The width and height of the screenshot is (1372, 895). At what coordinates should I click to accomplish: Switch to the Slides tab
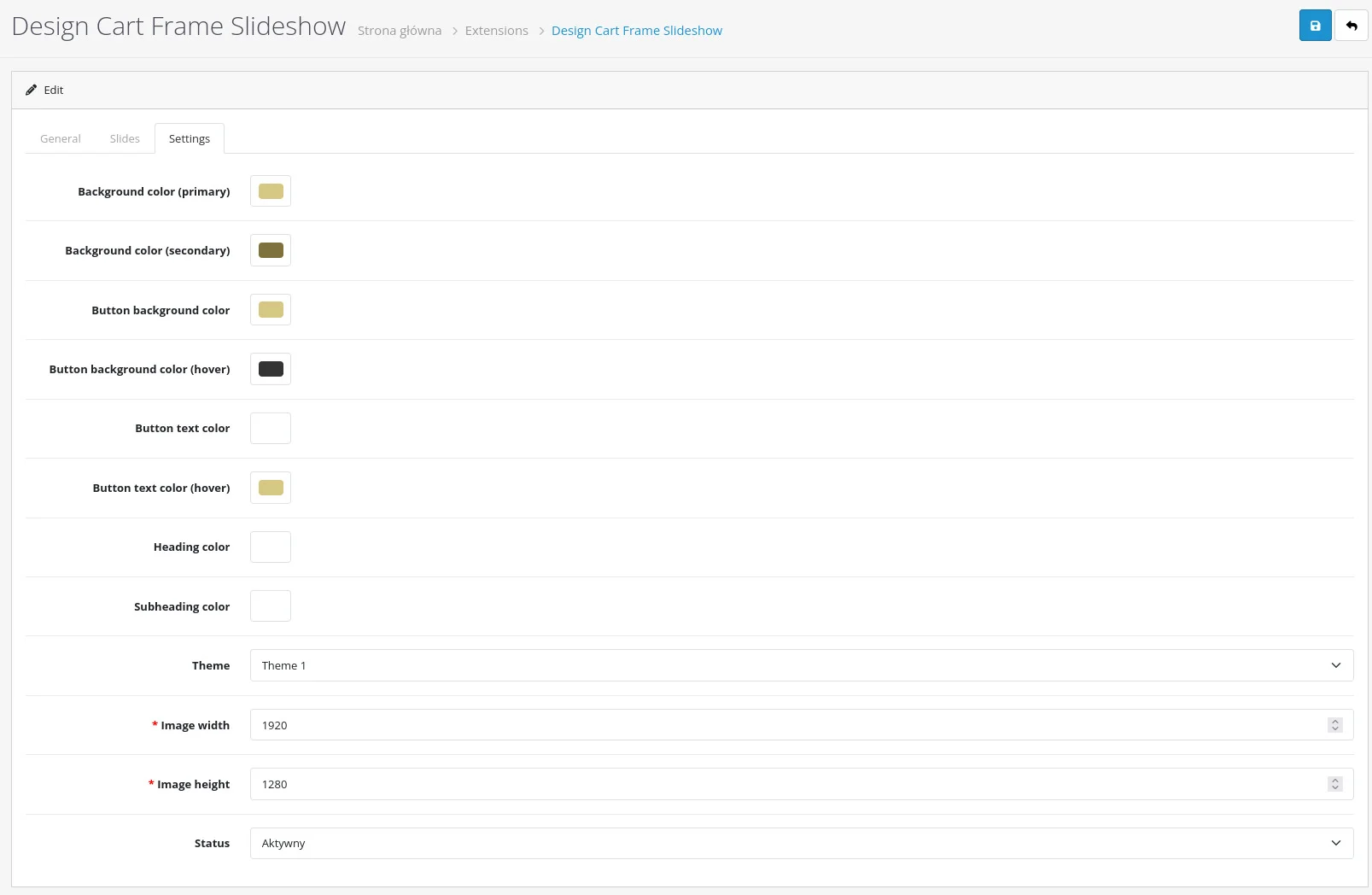click(125, 138)
